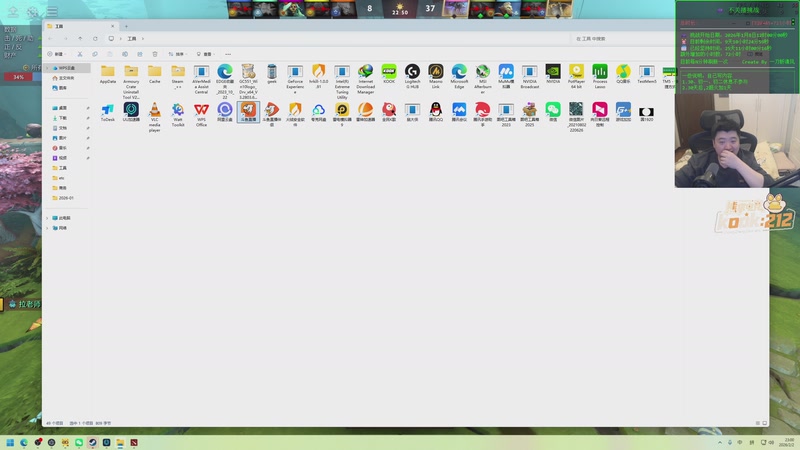The image size is (800, 450).
Task: Select the Steam folder
Action: (x=178, y=76)
